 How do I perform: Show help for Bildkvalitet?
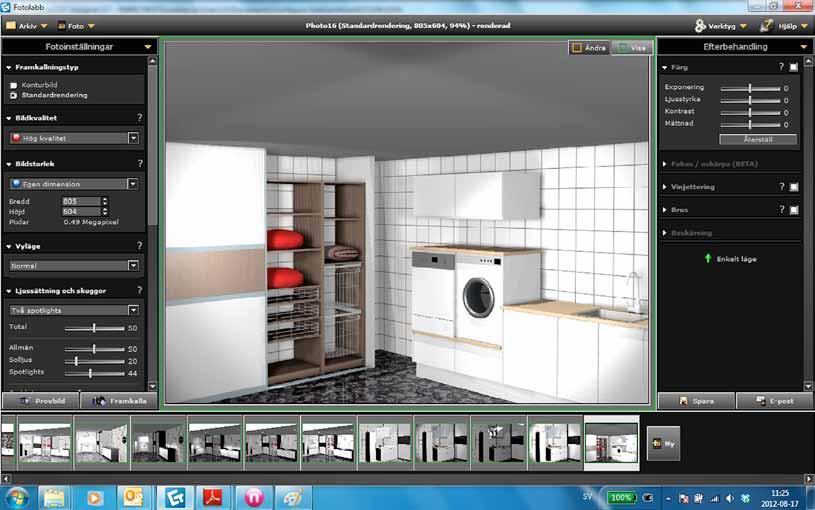coord(139,118)
